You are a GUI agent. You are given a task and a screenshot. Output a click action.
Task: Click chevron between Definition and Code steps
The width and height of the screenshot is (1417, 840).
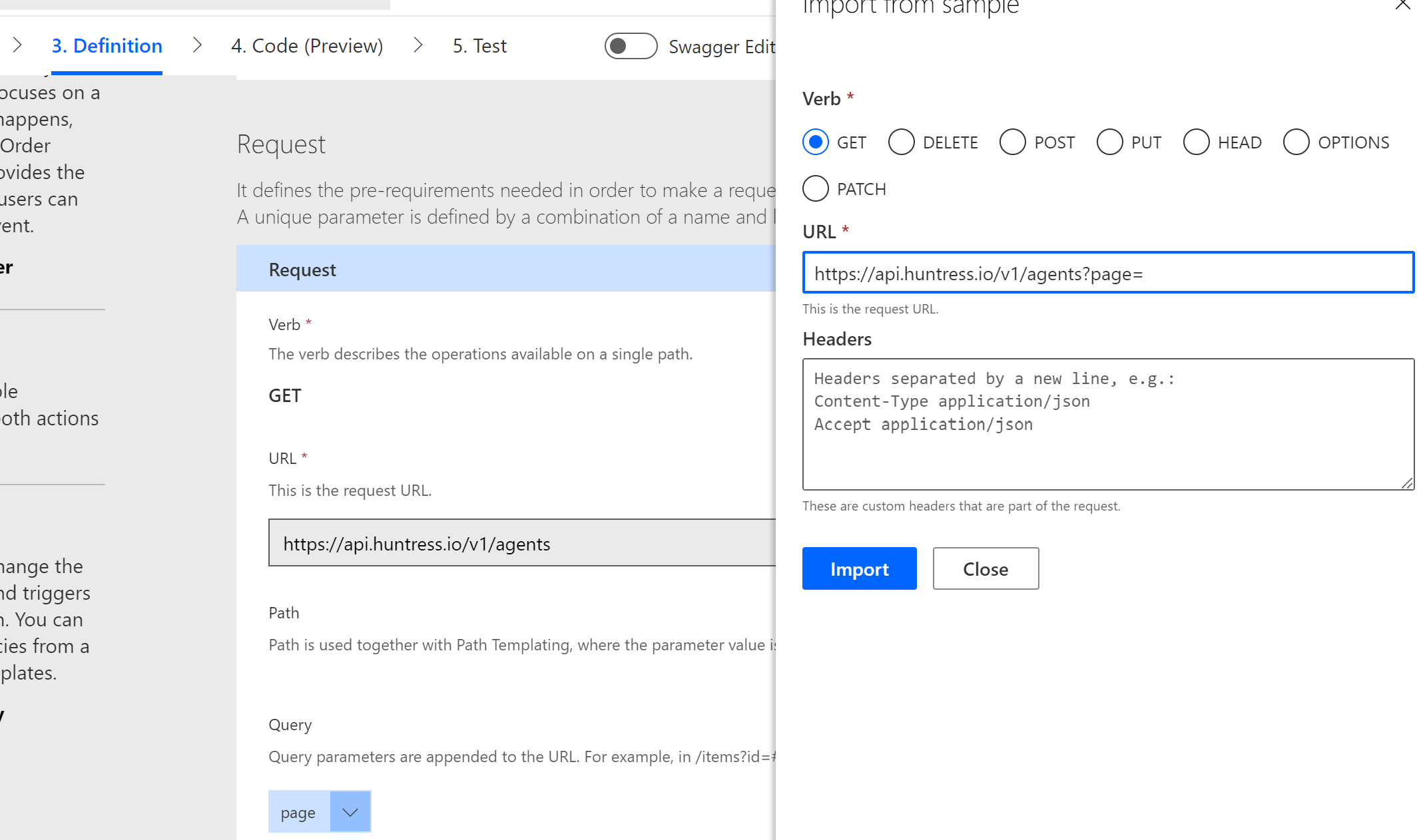tap(197, 45)
